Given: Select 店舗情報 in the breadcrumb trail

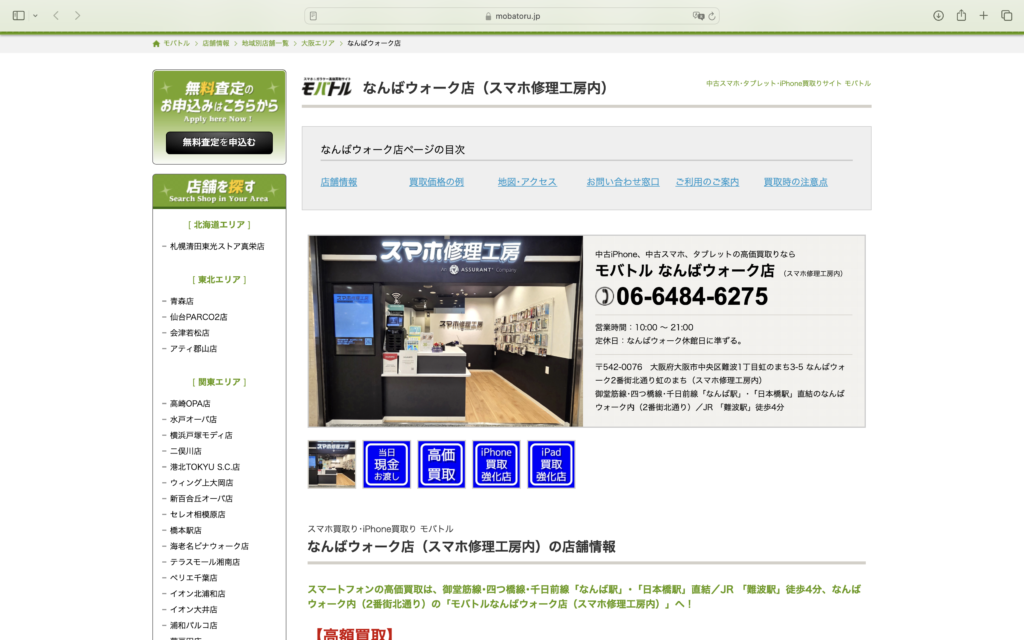Looking at the screenshot, I should coord(215,44).
